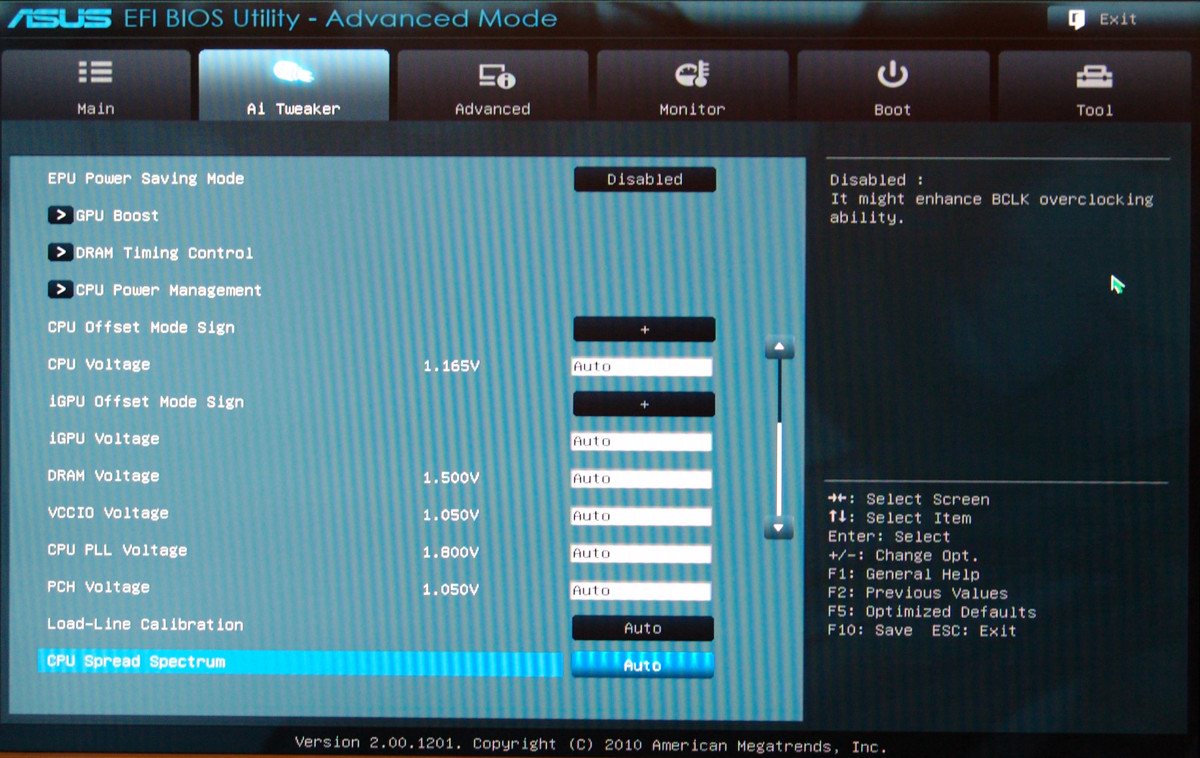The height and width of the screenshot is (758, 1200).
Task: Click the DRAM Voltage Auto field
Action: 641,478
